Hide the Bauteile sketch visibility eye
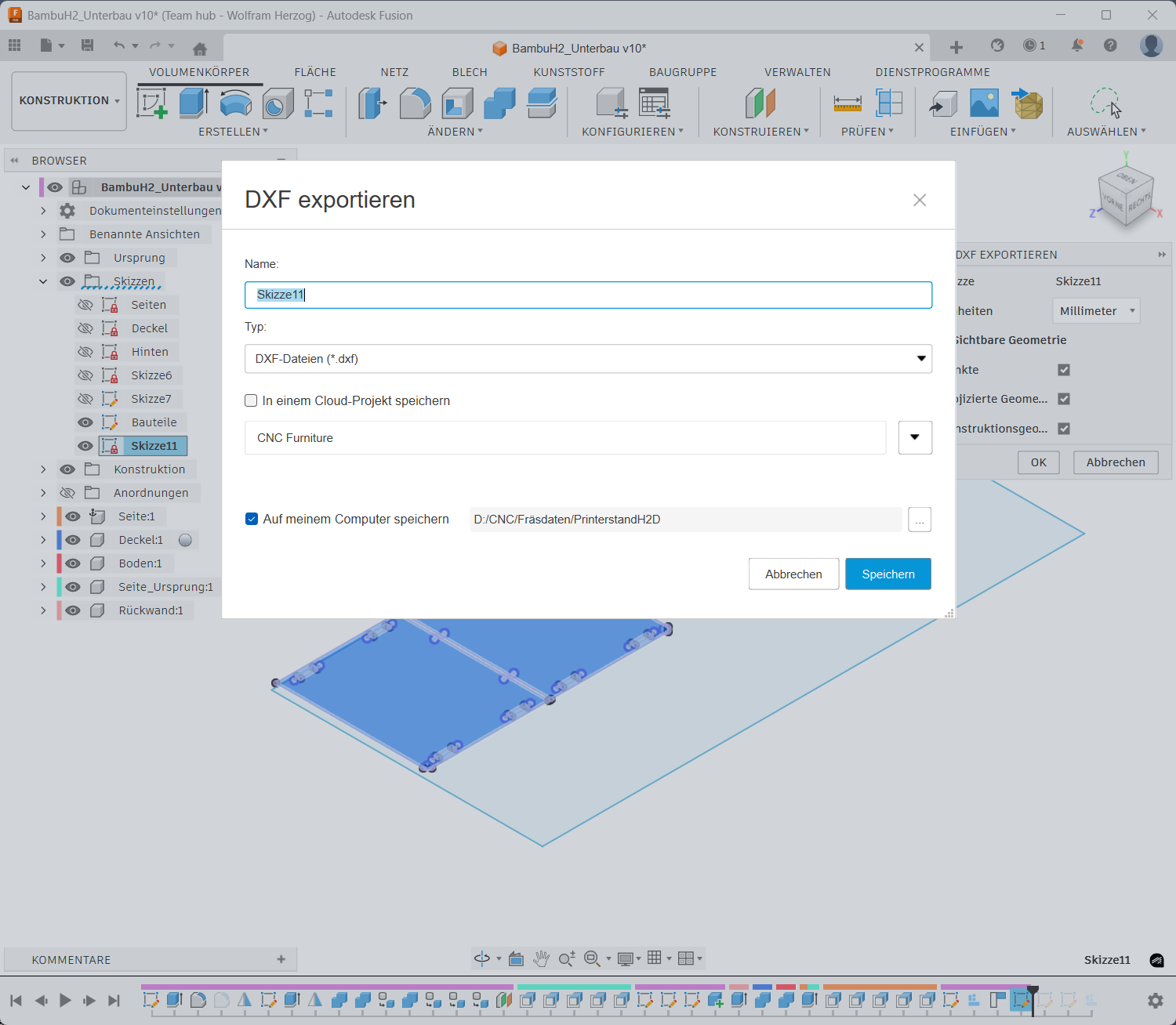 85,422
